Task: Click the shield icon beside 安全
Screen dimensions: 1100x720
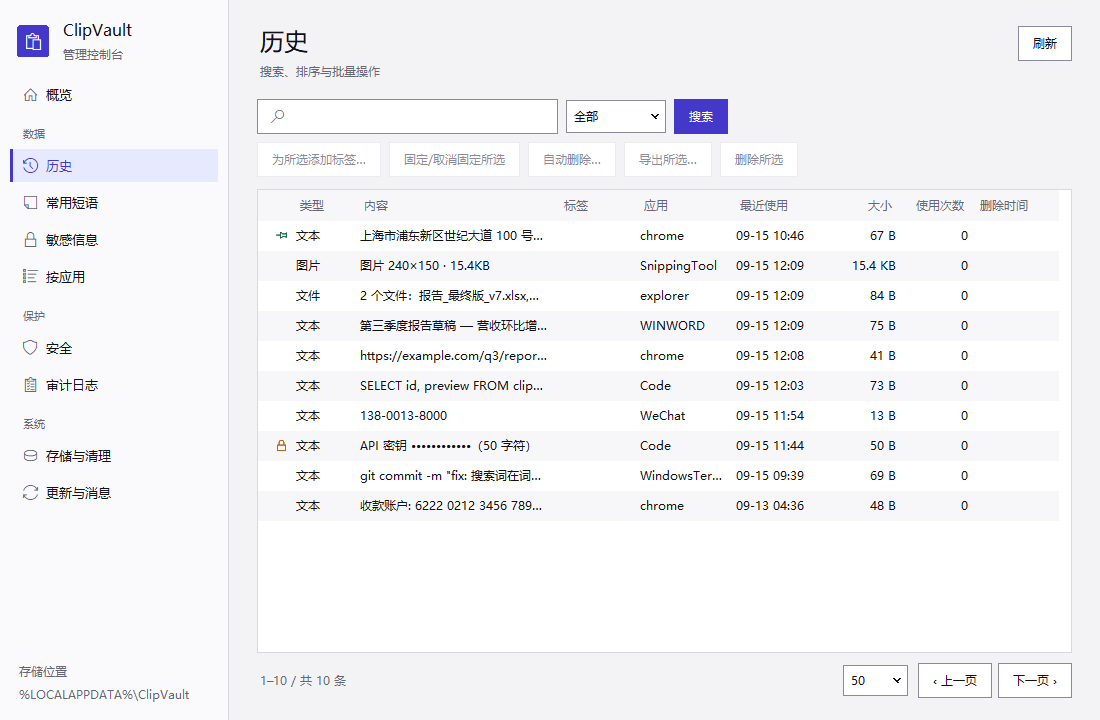Action: [30, 348]
